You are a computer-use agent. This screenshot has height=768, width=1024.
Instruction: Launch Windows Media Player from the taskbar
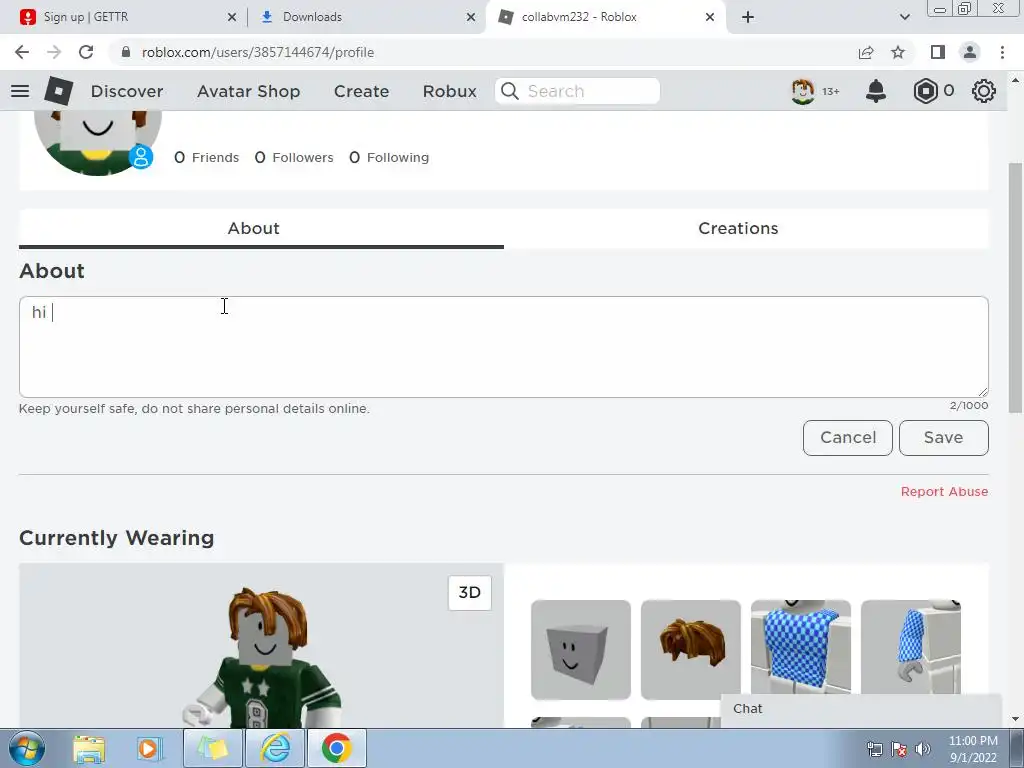[149, 748]
